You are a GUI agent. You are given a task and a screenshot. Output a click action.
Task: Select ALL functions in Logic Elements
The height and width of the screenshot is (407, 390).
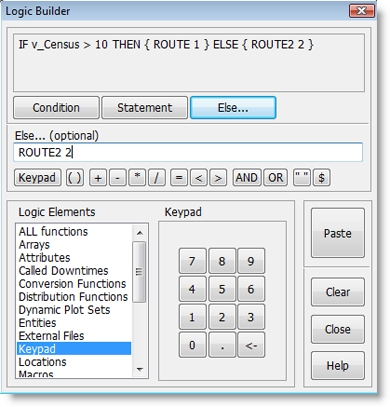pyautogui.click(x=74, y=231)
